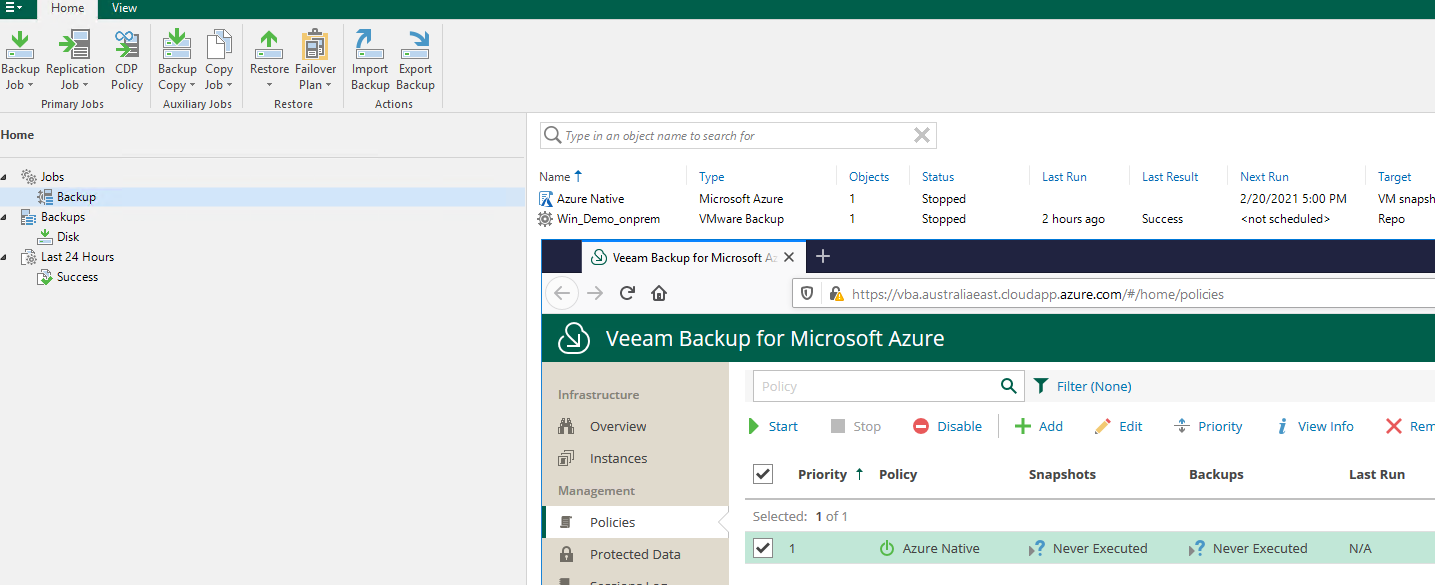
Task: Switch to the View ribbon tab
Action: (125, 8)
